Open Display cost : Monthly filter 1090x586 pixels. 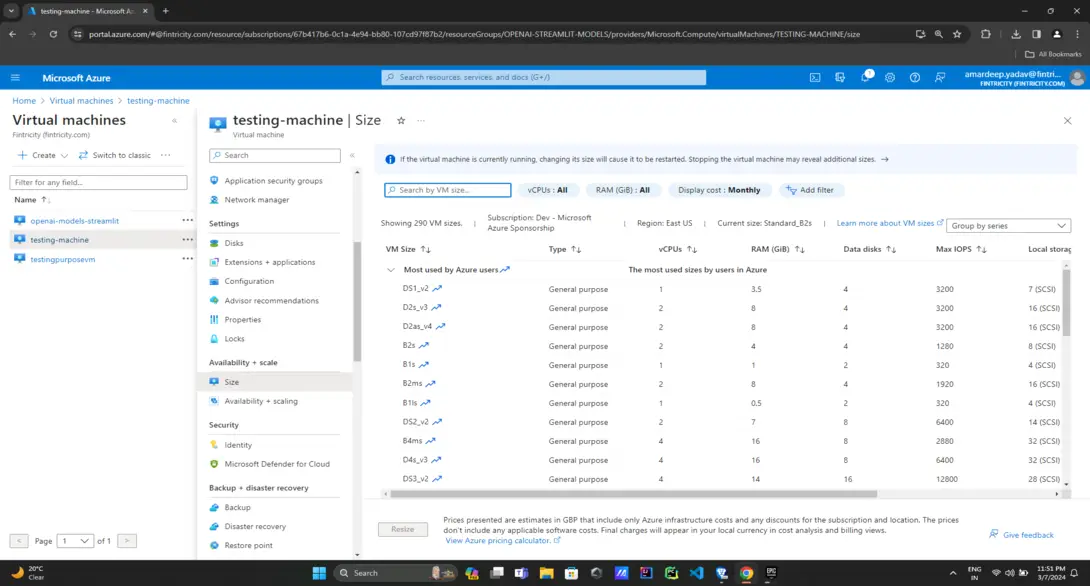719,190
